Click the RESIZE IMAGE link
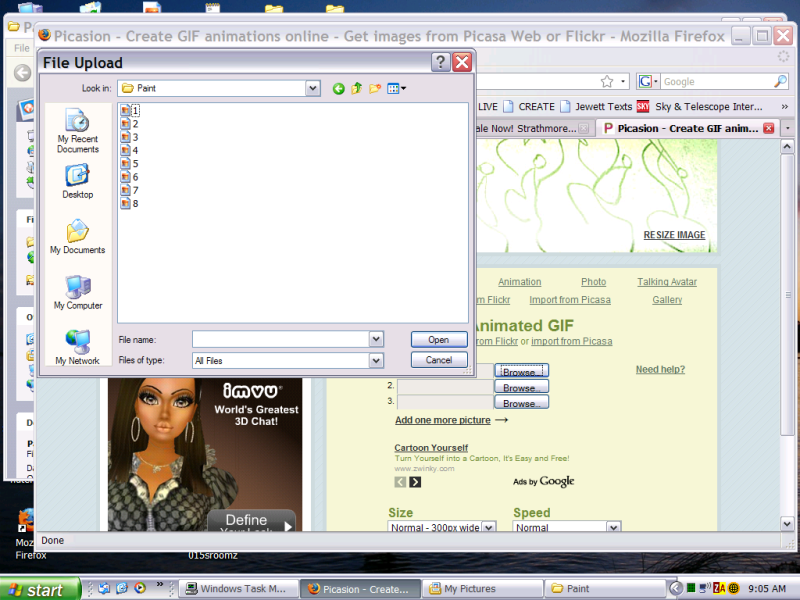The height and width of the screenshot is (600, 800). [x=674, y=235]
